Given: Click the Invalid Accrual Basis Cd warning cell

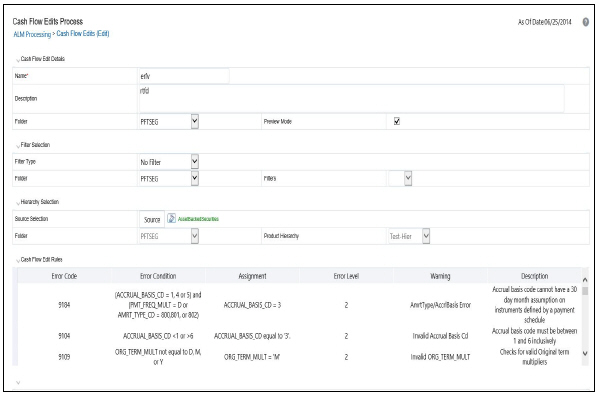Looking at the screenshot, I should (x=440, y=336).
